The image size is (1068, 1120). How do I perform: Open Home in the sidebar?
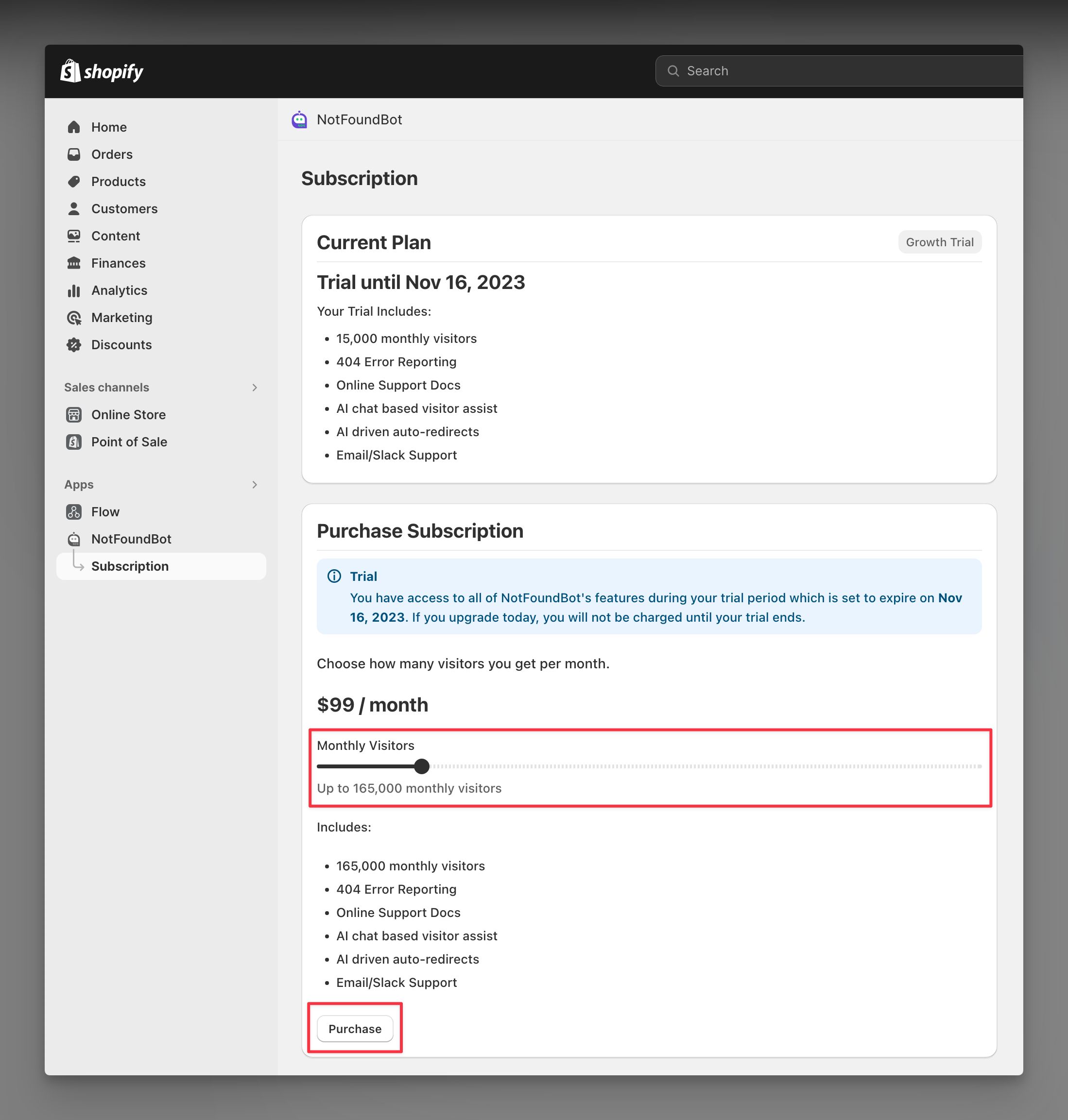coord(161,127)
